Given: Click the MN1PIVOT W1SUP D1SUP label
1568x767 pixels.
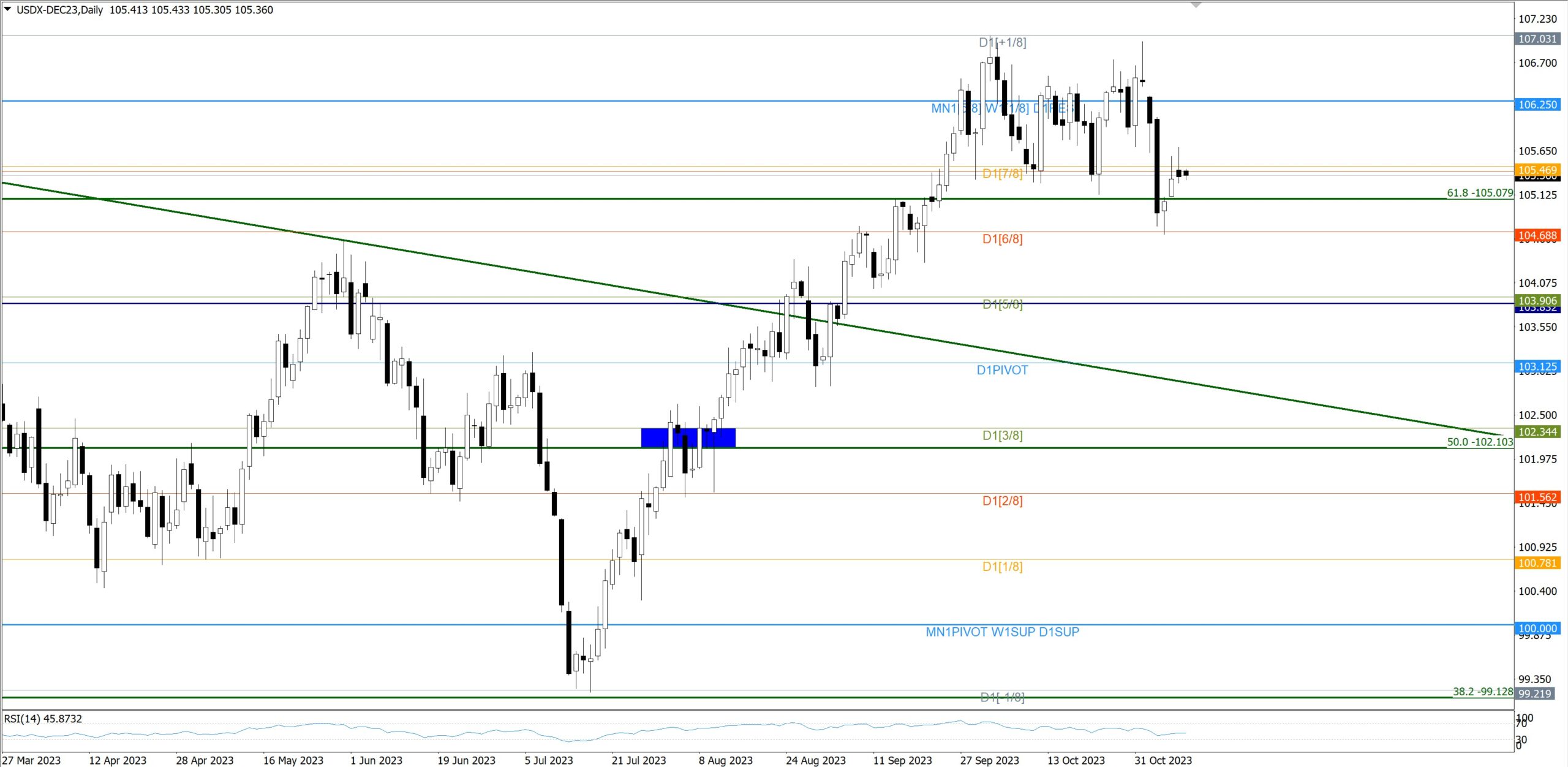Looking at the screenshot, I should point(1002,632).
